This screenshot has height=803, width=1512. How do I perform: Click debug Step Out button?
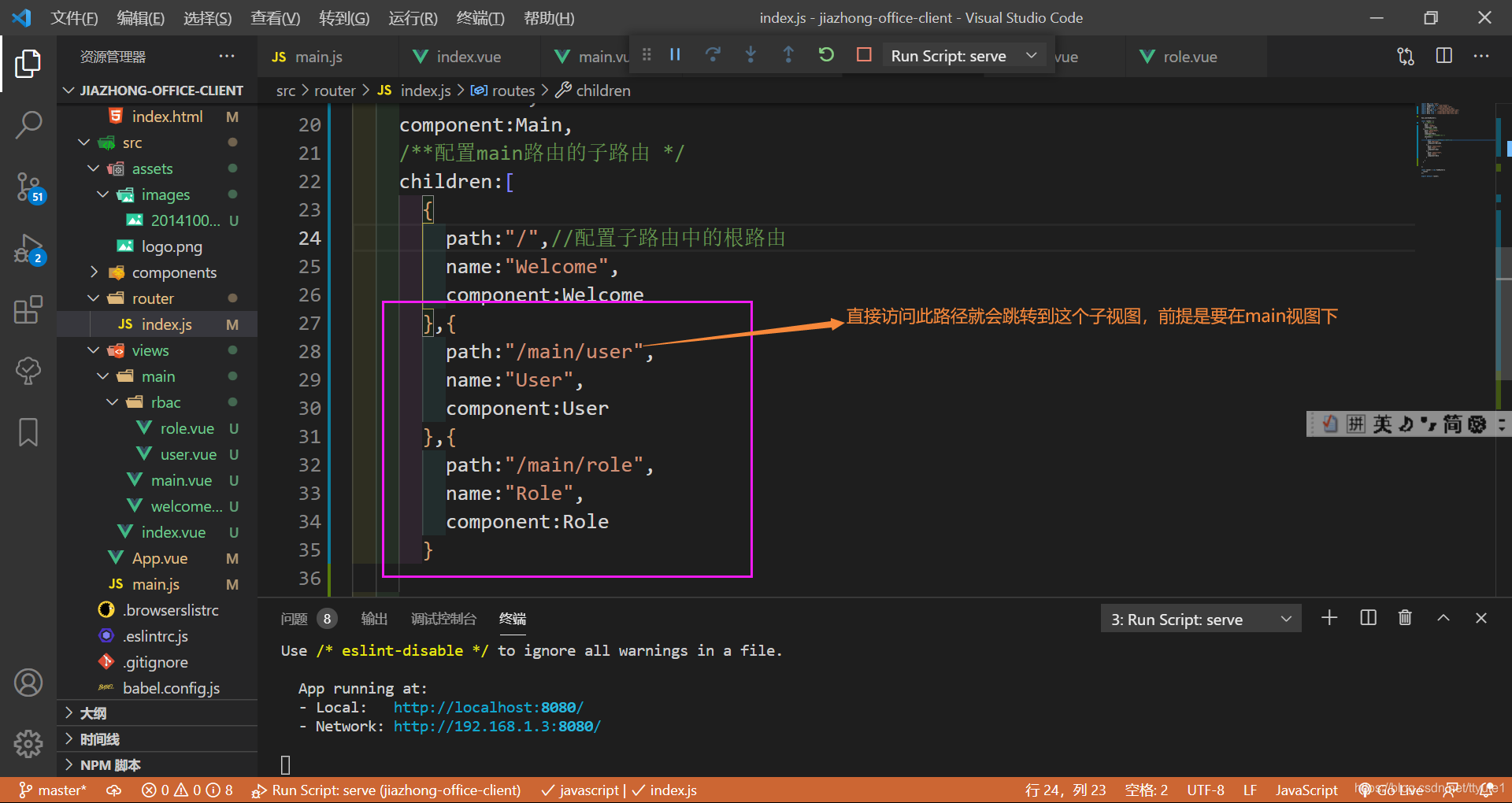point(788,54)
